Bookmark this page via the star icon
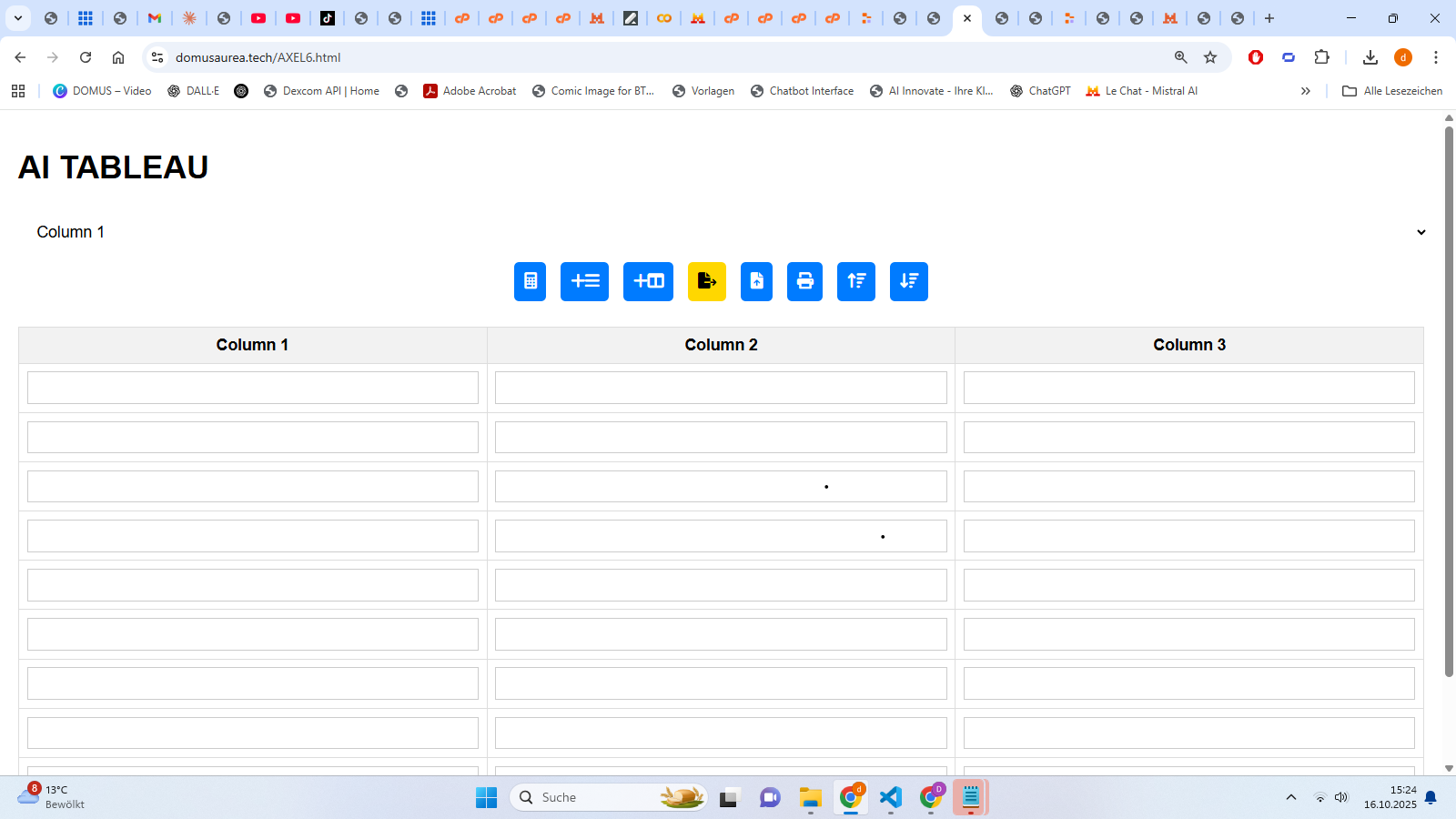 pyautogui.click(x=1210, y=57)
